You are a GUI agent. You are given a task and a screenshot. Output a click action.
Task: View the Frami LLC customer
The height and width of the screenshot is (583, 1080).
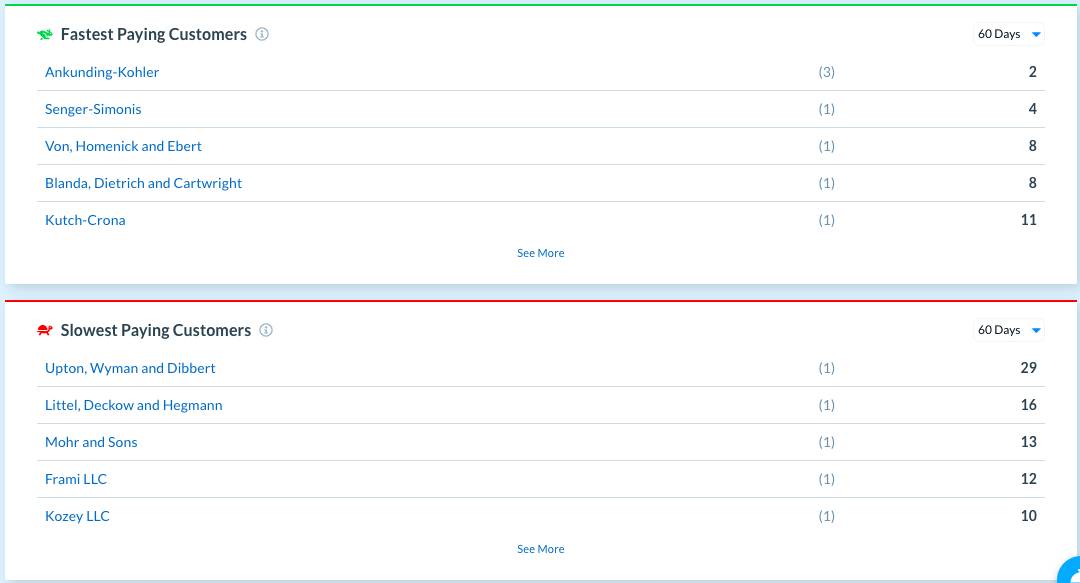tap(76, 479)
